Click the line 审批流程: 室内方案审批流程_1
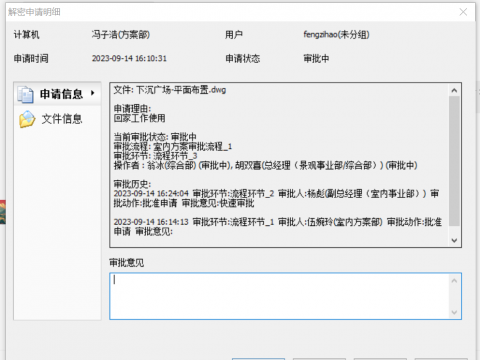The image size is (480, 360). (x=173, y=146)
